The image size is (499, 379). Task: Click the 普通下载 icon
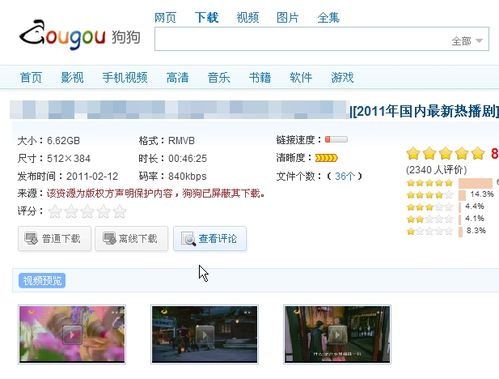(x=31, y=238)
